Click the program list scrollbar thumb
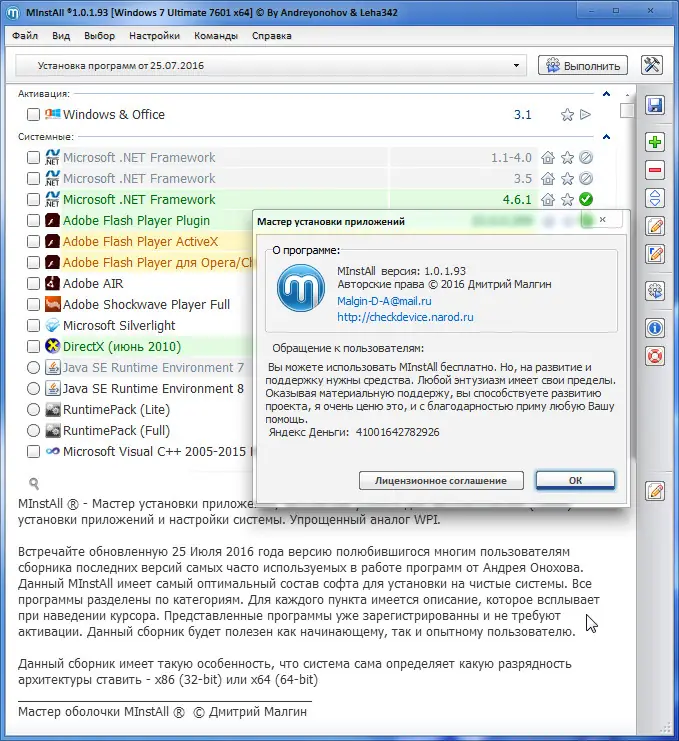Image resolution: width=679 pixels, height=741 pixels. pyautogui.click(x=627, y=111)
